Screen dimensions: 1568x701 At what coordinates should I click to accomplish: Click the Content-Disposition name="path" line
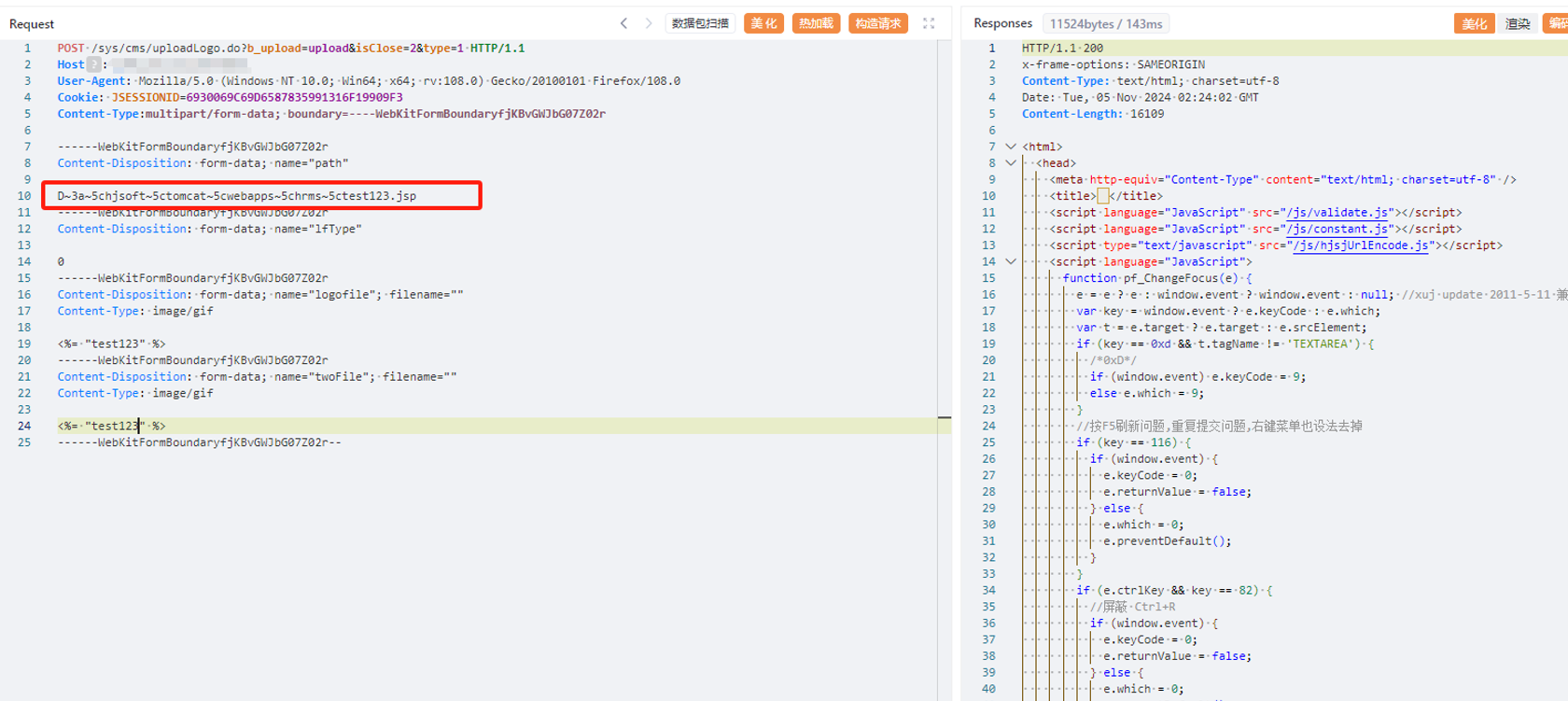(x=203, y=163)
